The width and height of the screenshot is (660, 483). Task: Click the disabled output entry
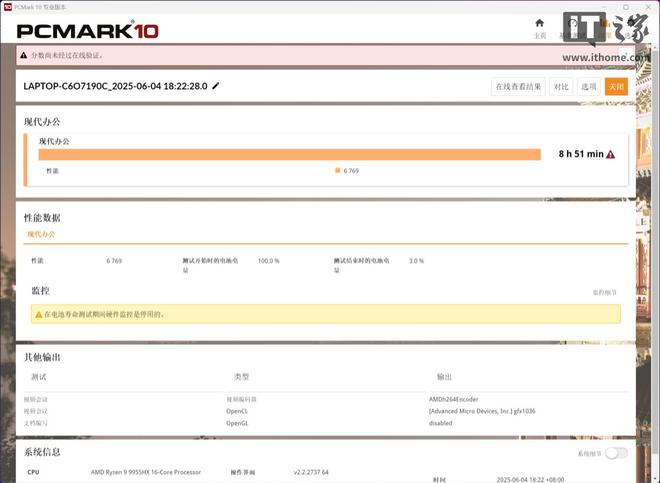coord(440,423)
